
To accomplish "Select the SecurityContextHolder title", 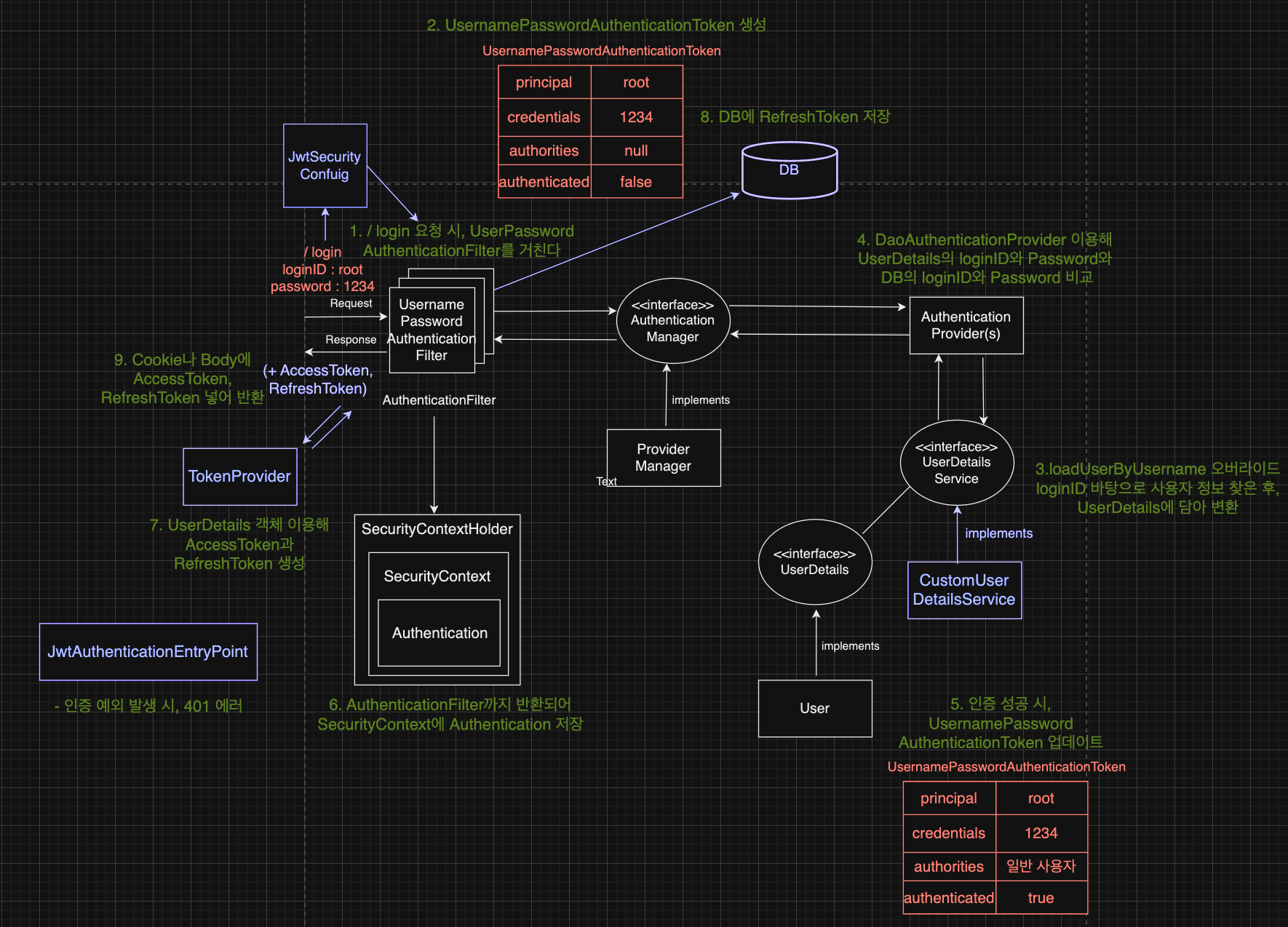I will tap(437, 529).
